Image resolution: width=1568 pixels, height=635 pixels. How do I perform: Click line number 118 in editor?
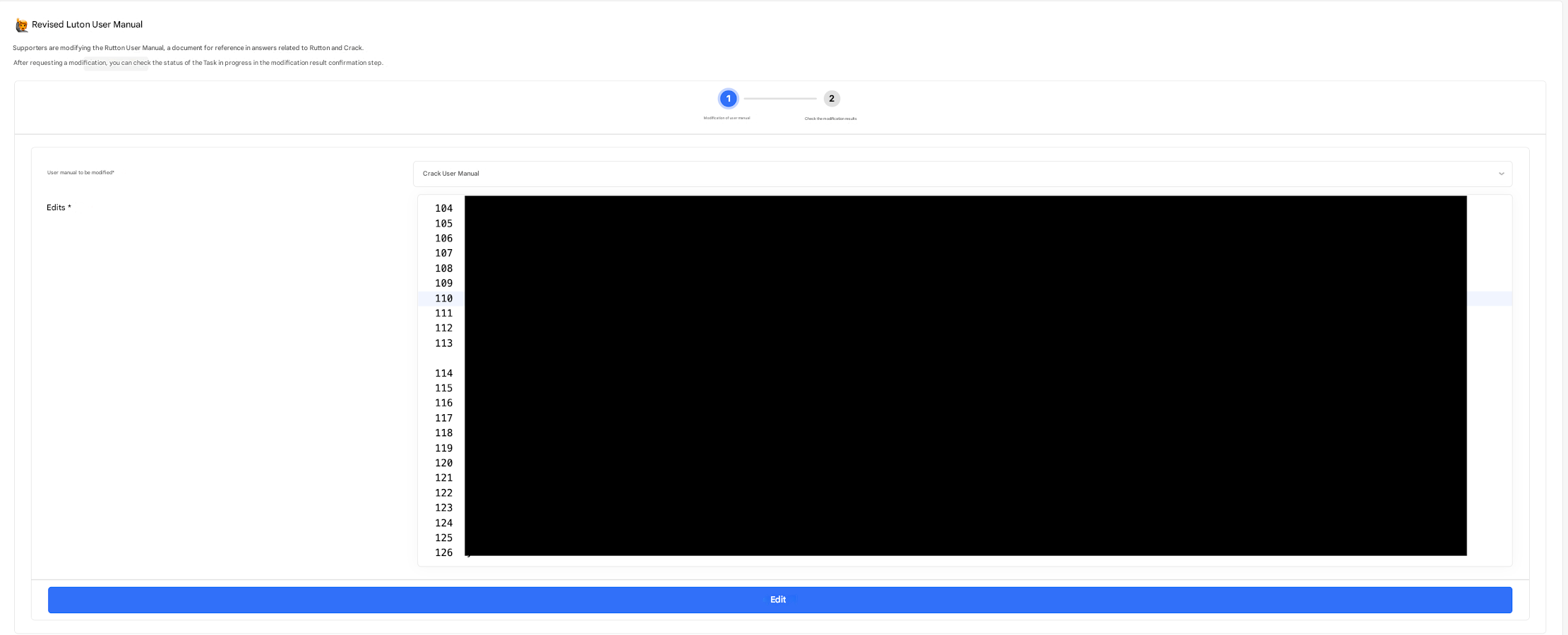click(443, 433)
